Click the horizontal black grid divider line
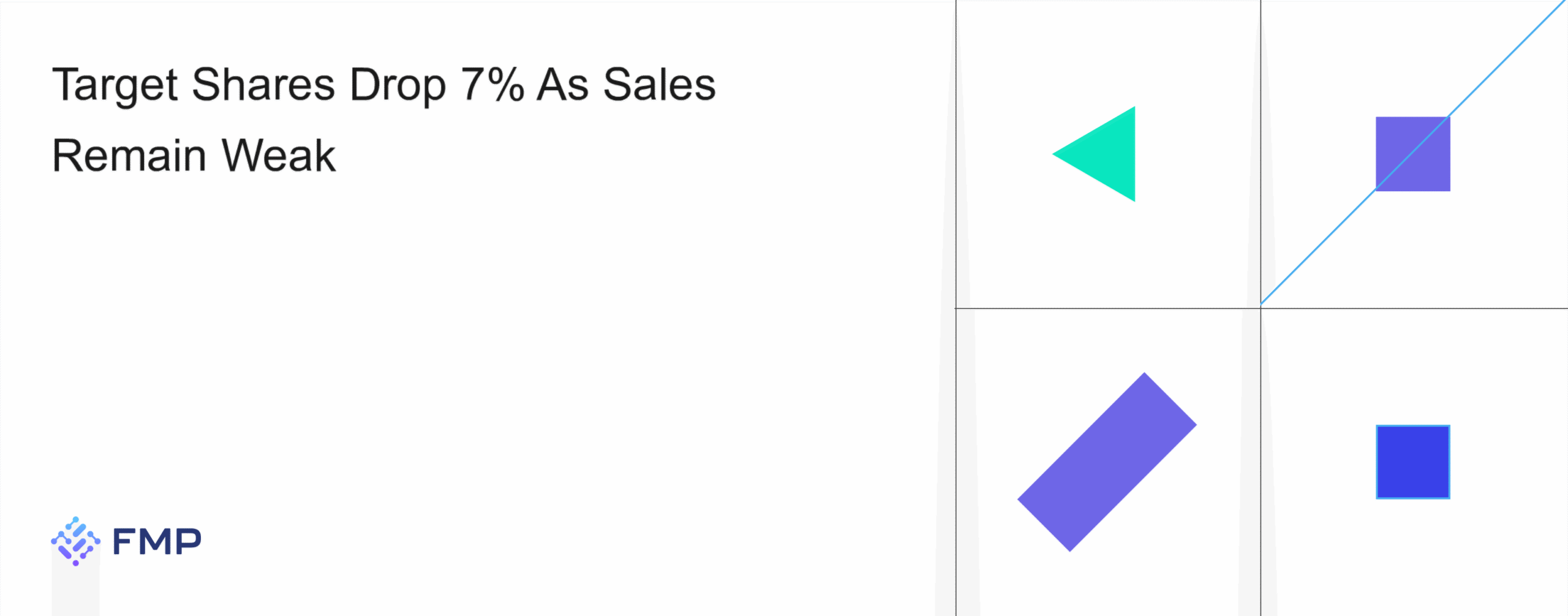The image size is (1568, 616). pos(1102,308)
